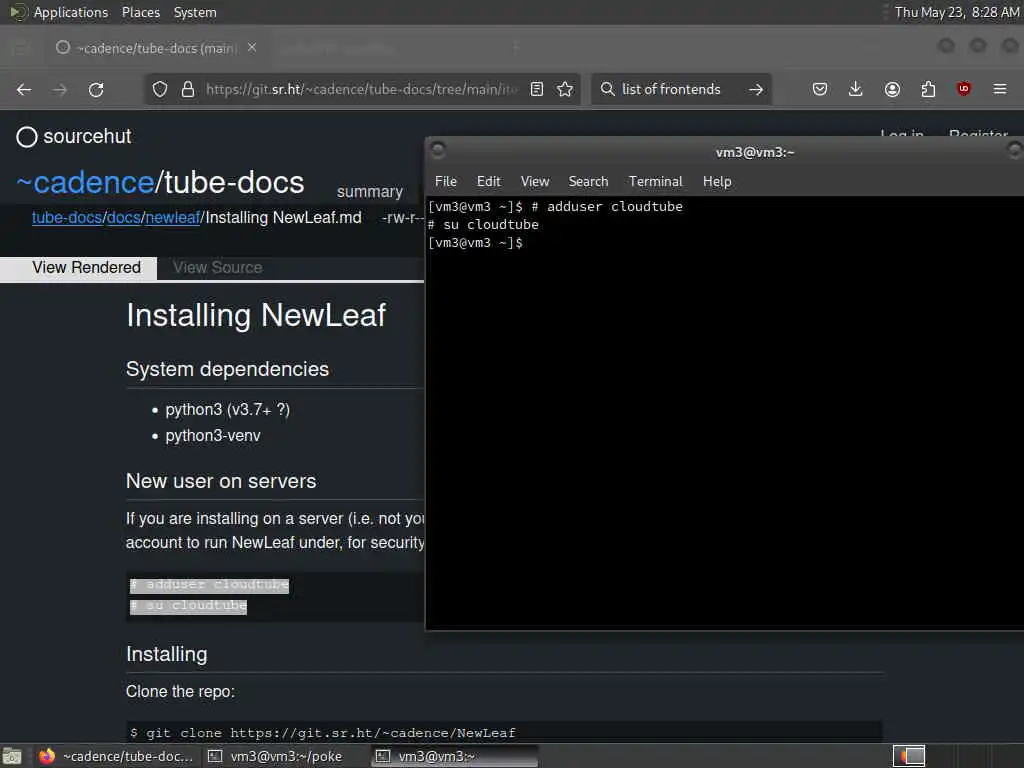
Task: Open uBlock Origin extension icon
Action: (x=964, y=89)
